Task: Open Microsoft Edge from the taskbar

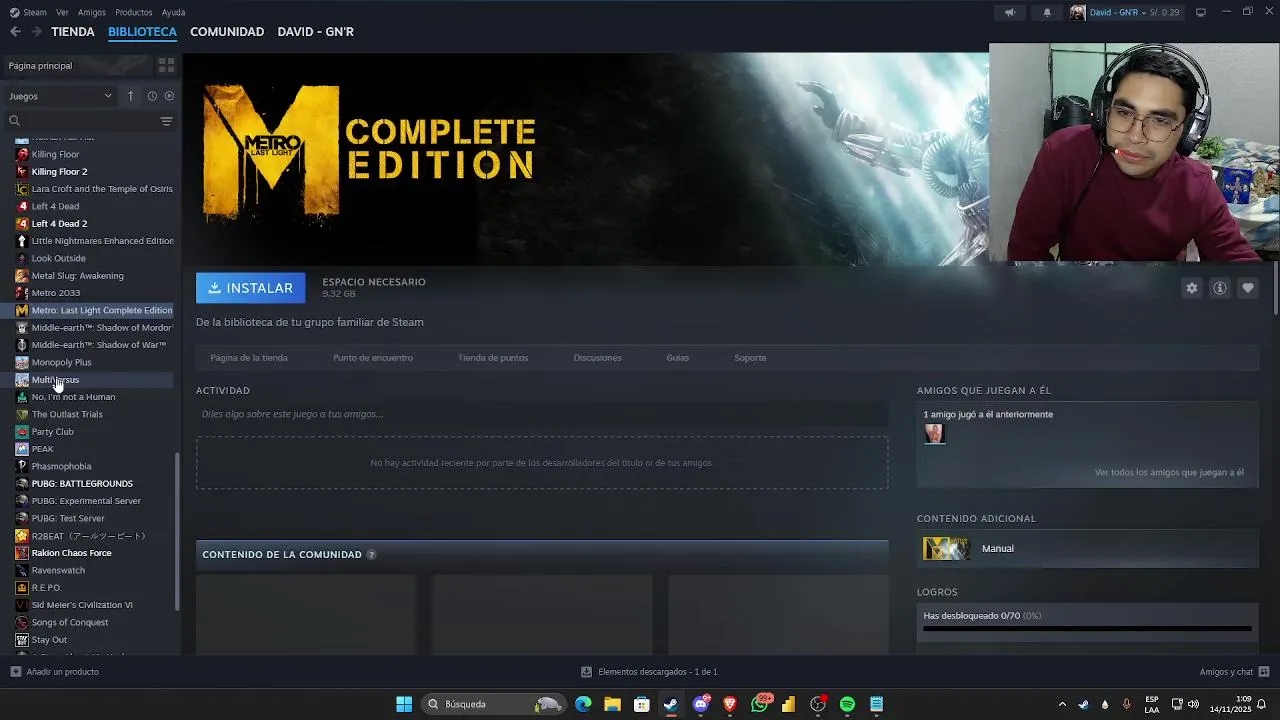Action: click(x=583, y=704)
